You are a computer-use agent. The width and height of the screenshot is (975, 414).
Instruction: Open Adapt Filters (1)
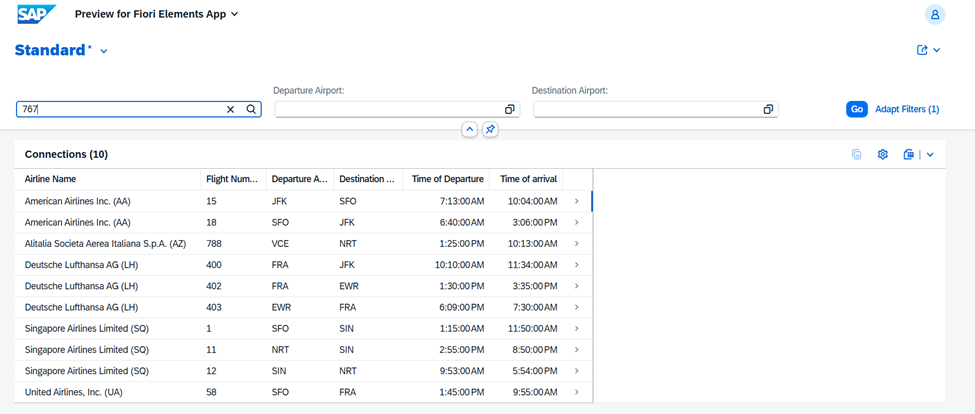tap(907, 110)
